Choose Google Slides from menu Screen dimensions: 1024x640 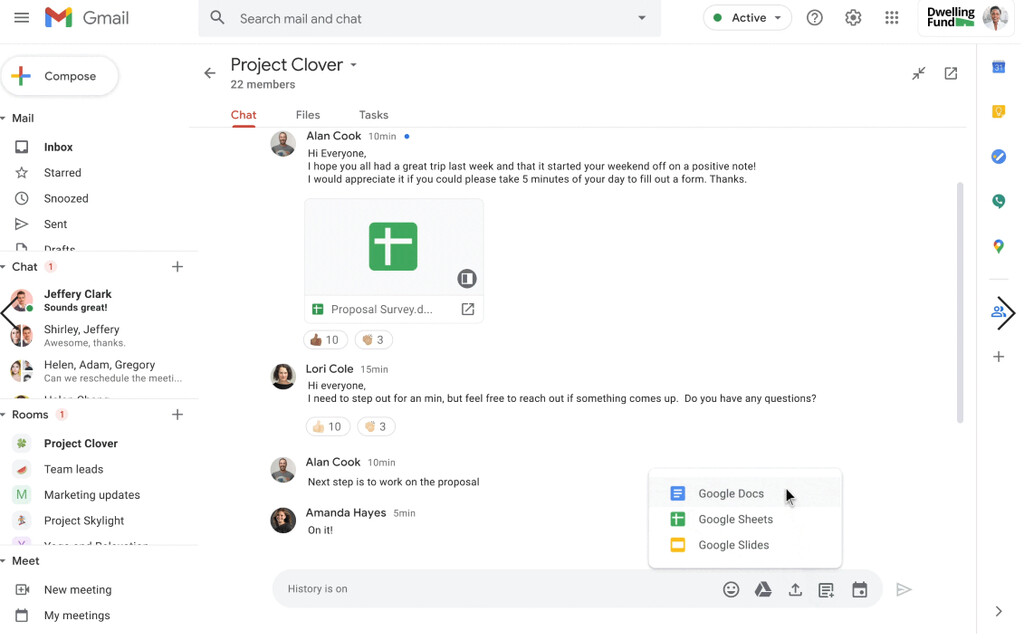(x=745, y=545)
